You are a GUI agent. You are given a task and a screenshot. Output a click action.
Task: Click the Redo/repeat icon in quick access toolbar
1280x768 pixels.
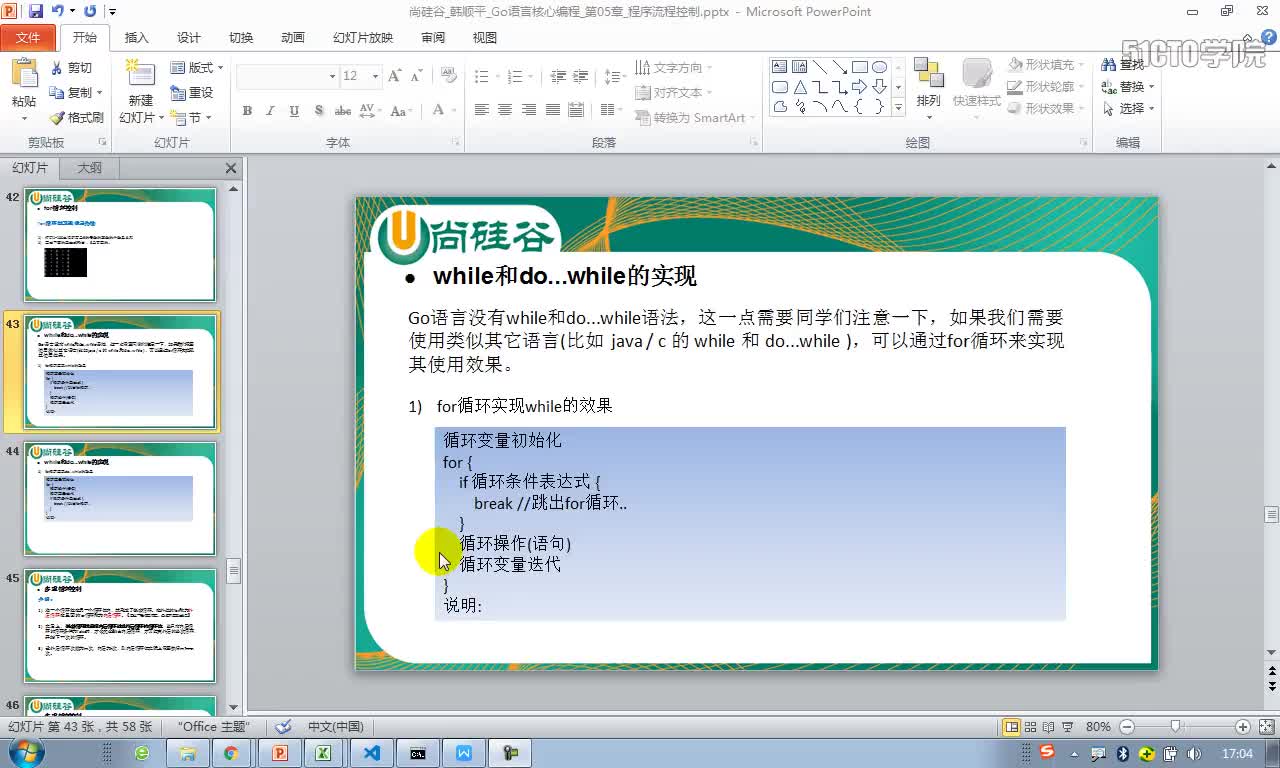coord(90,11)
